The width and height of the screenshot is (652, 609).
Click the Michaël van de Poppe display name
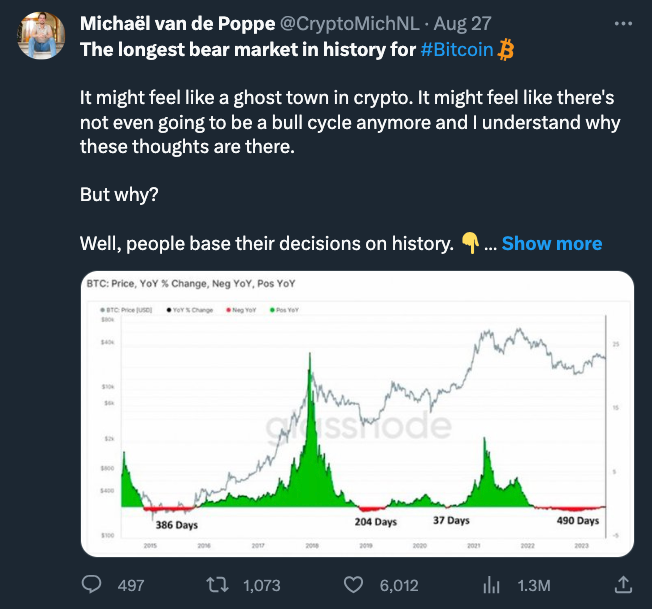178,23
